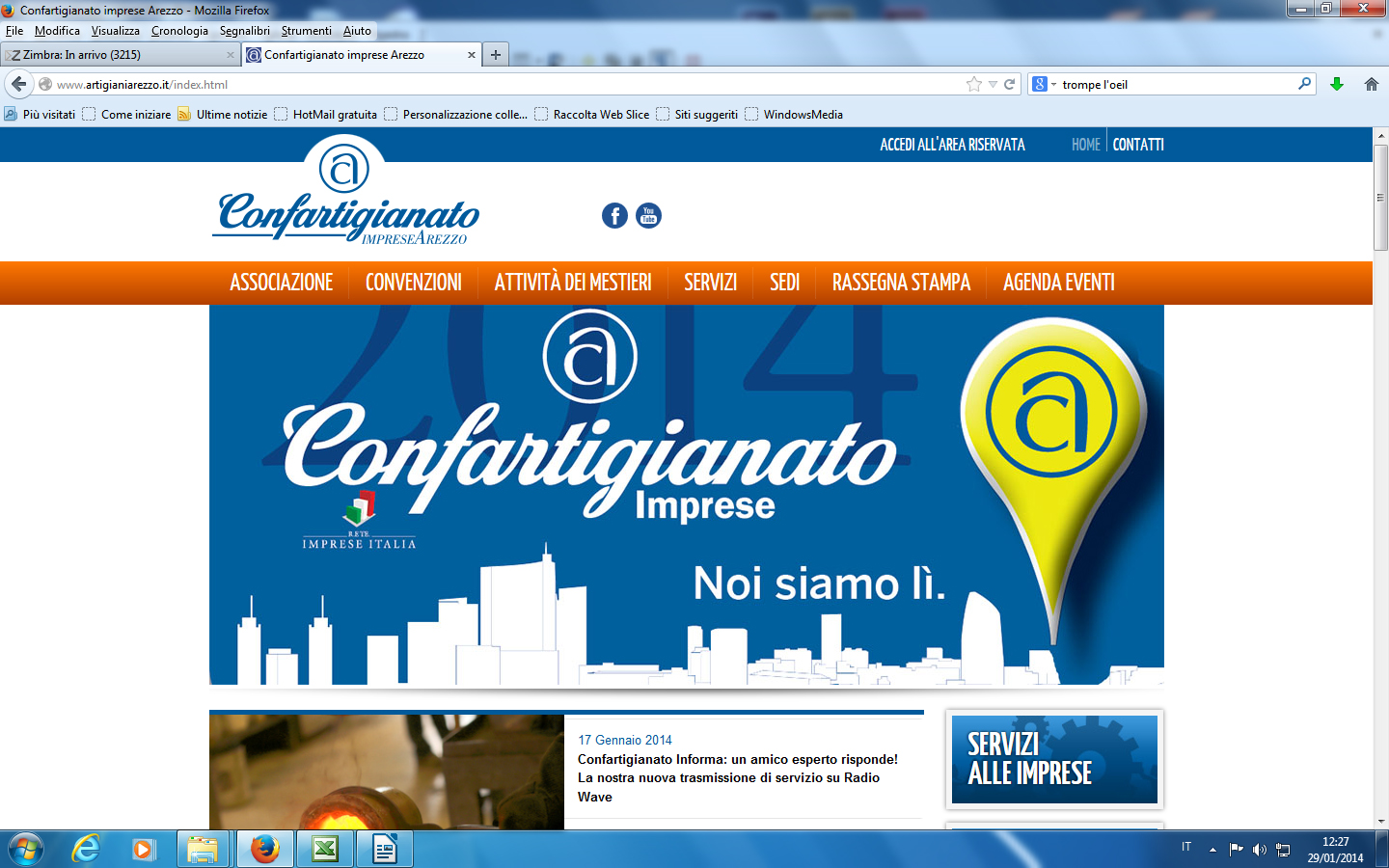Open the CONVENZIONI navigation item
This screenshot has height=868, width=1389.
[413, 283]
